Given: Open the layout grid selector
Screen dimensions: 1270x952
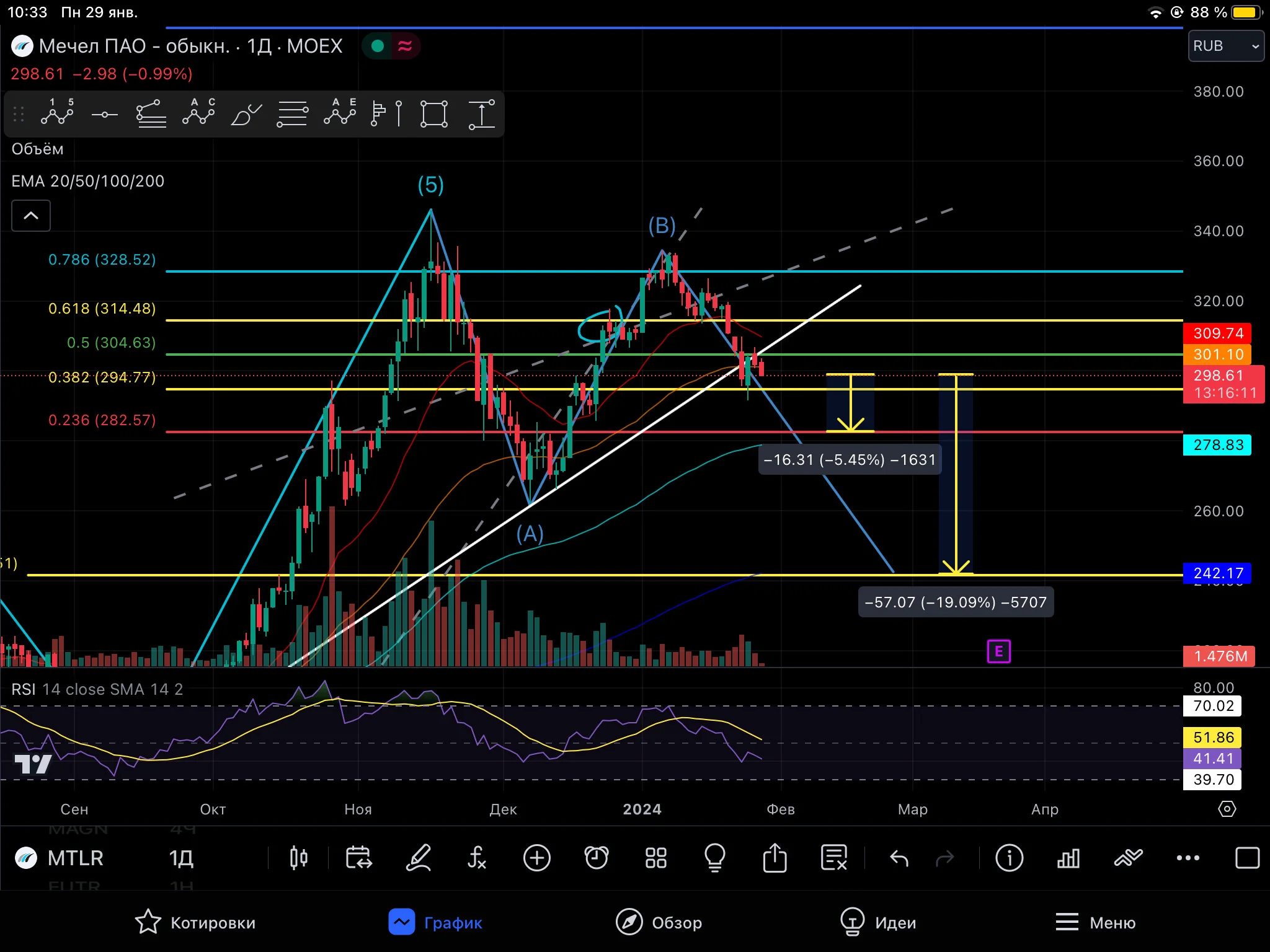Looking at the screenshot, I should (x=656, y=858).
